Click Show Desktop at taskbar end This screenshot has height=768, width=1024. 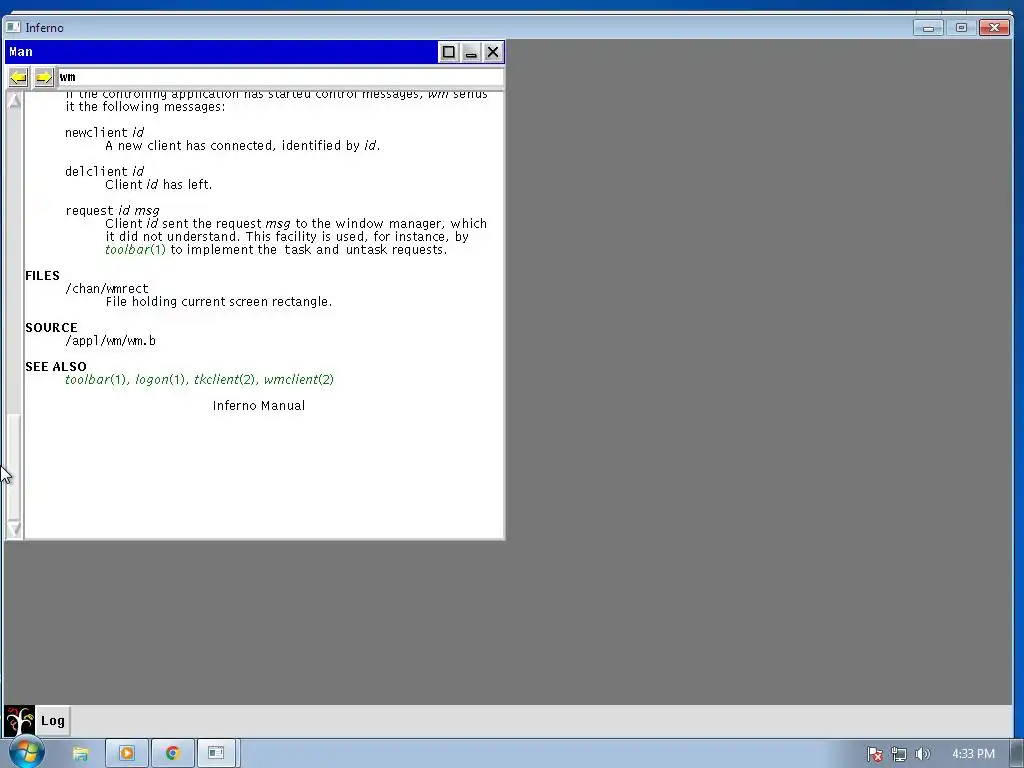1017,754
